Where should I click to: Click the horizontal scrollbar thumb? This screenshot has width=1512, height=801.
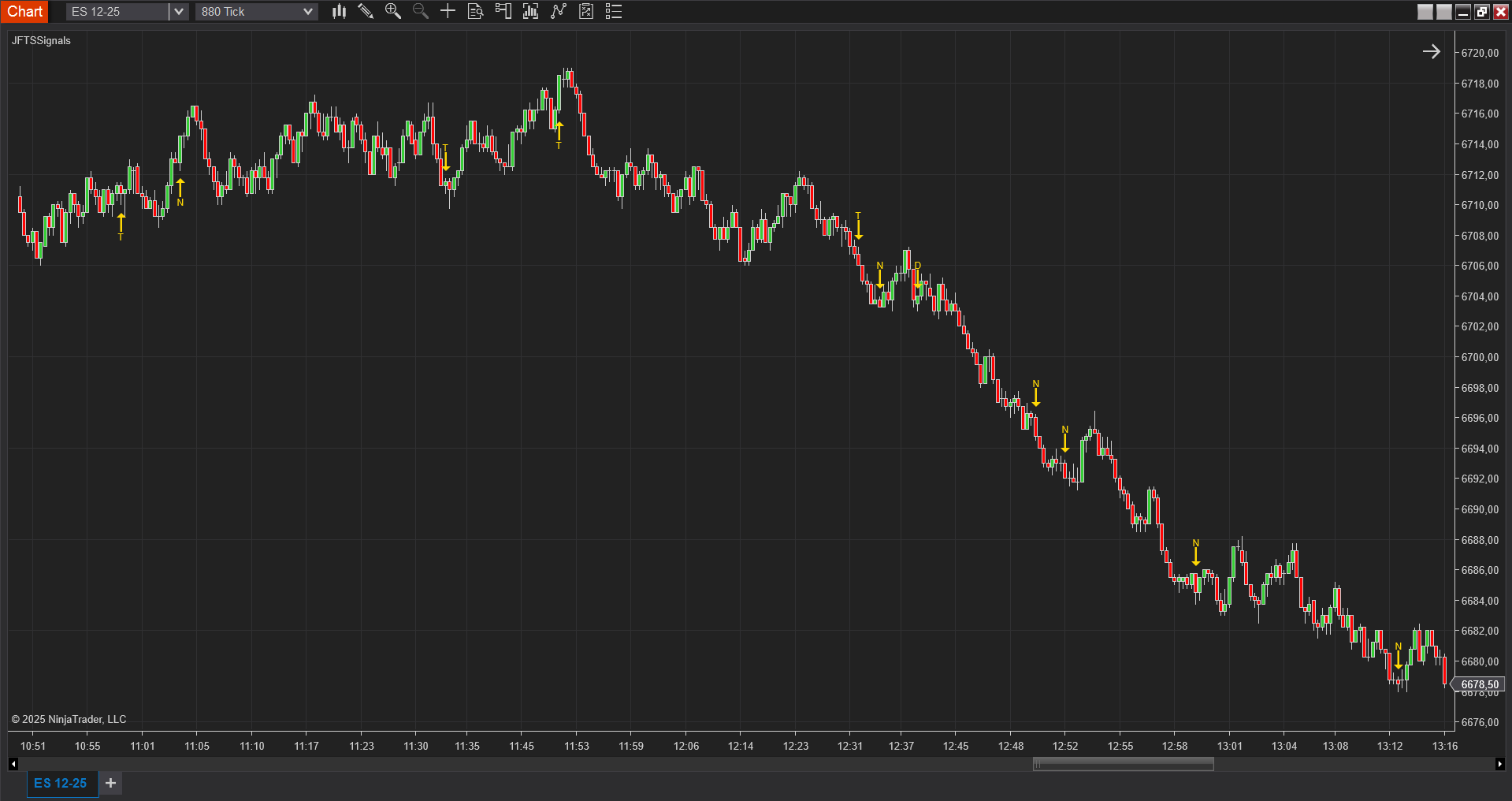(1123, 764)
